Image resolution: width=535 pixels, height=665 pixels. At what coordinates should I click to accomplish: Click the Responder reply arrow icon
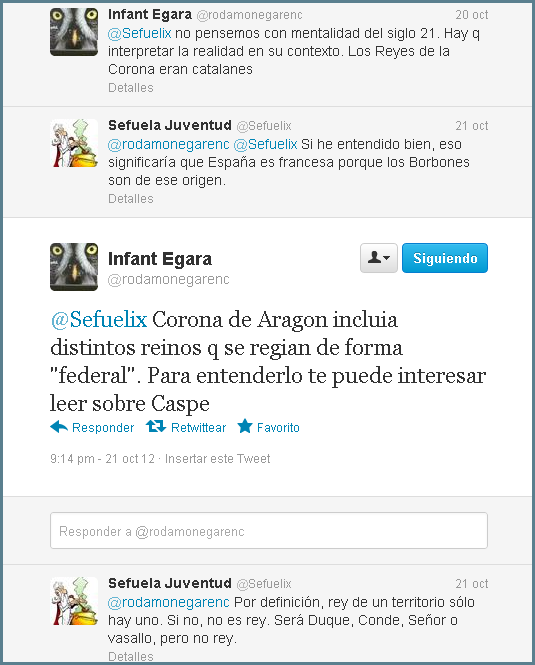[x=59, y=427]
